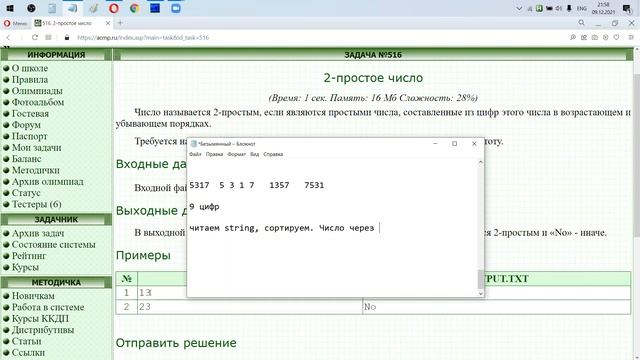Open Notepad 'Файл' menu
The height and width of the screenshot is (360, 640).
[195, 154]
